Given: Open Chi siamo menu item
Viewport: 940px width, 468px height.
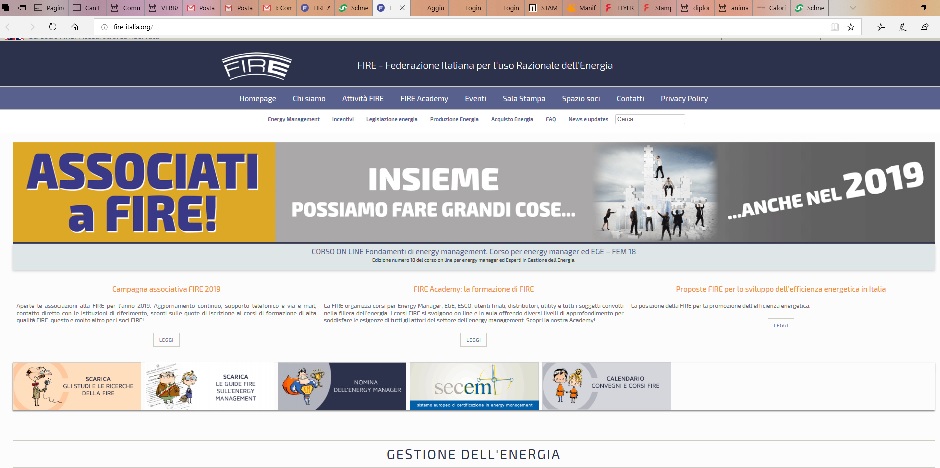Looking at the screenshot, I should click(x=309, y=99).
